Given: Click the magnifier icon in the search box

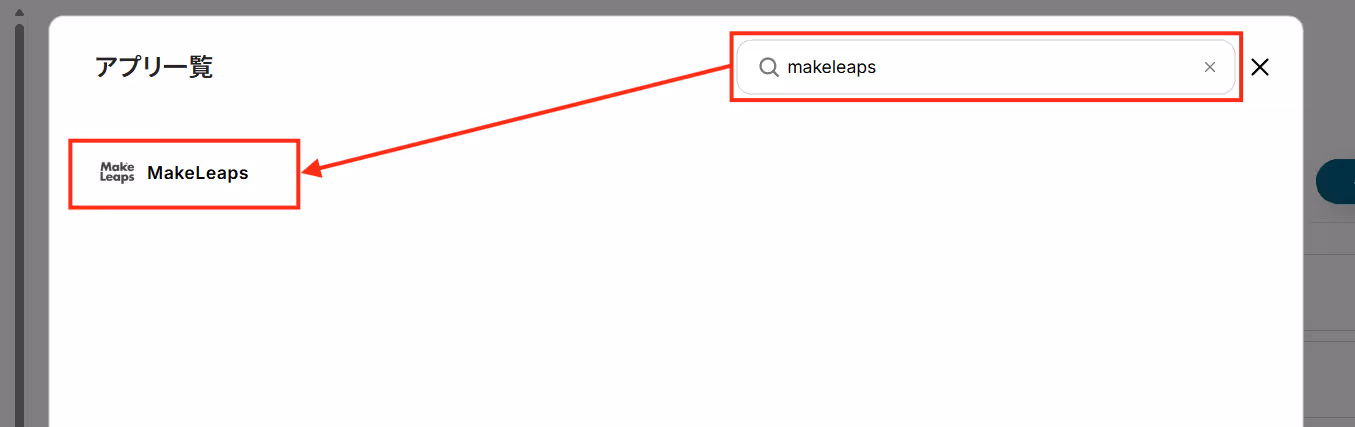Looking at the screenshot, I should click(768, 67).
